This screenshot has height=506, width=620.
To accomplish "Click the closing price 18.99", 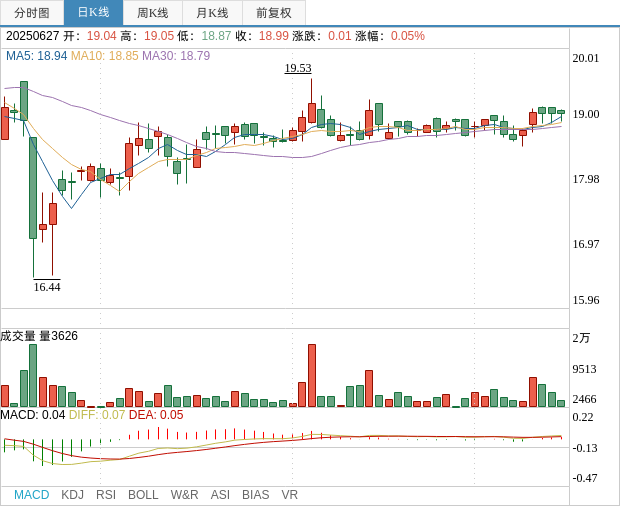I will coord(274,36).
